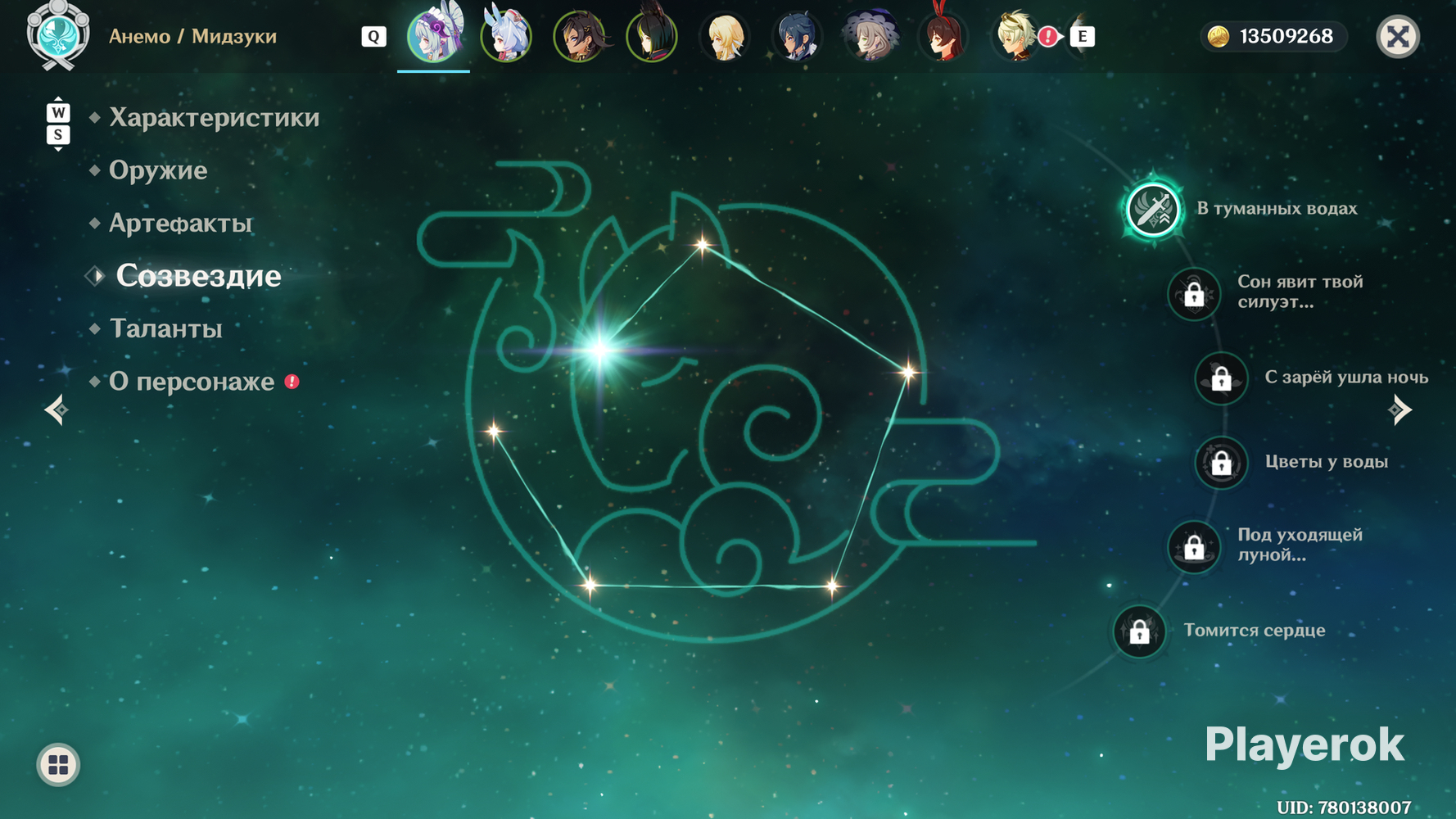The width and height of the screenshot is (1456, 819).
Task: Click the Анемо / Мидзуки character title
Action: tap(192, 37)
